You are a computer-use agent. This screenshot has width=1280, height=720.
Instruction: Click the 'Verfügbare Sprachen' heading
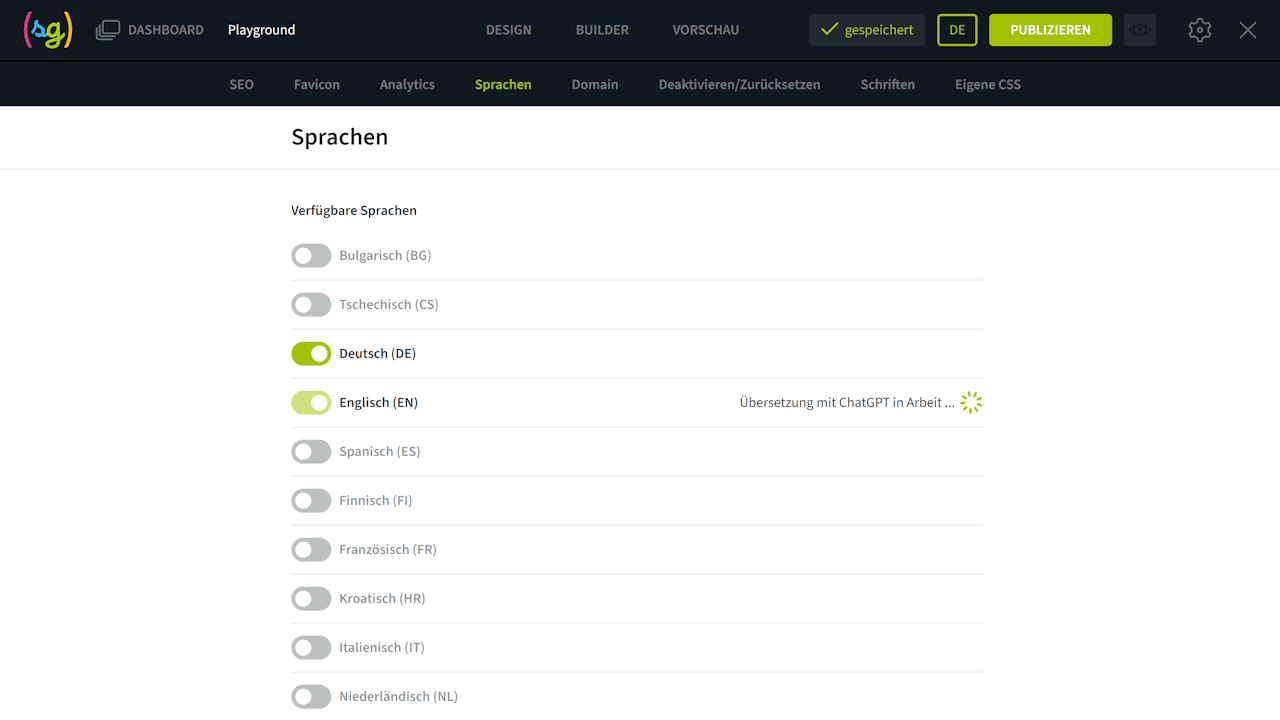click(354, 210)
